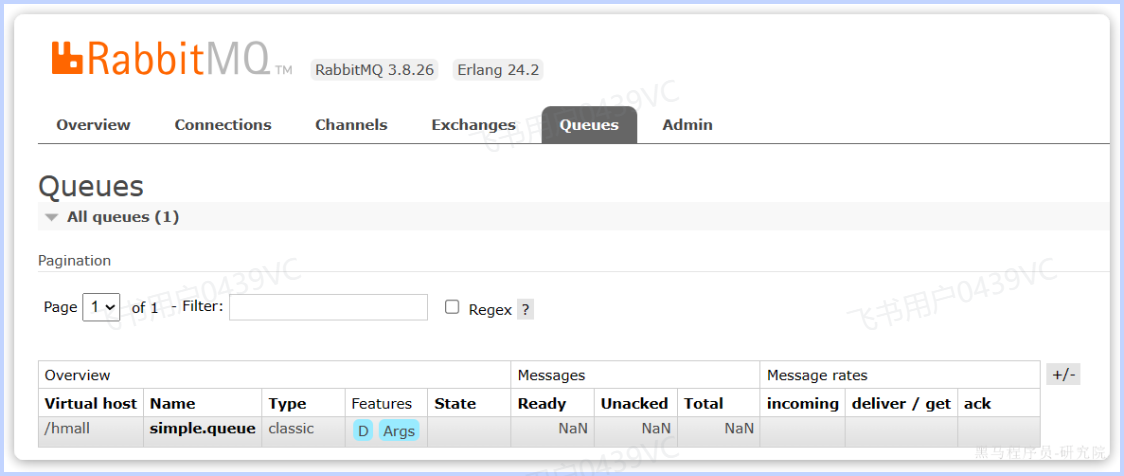Open the Page number dropdown
This screenshot has width=1124, height=476.
click(101, 307)
